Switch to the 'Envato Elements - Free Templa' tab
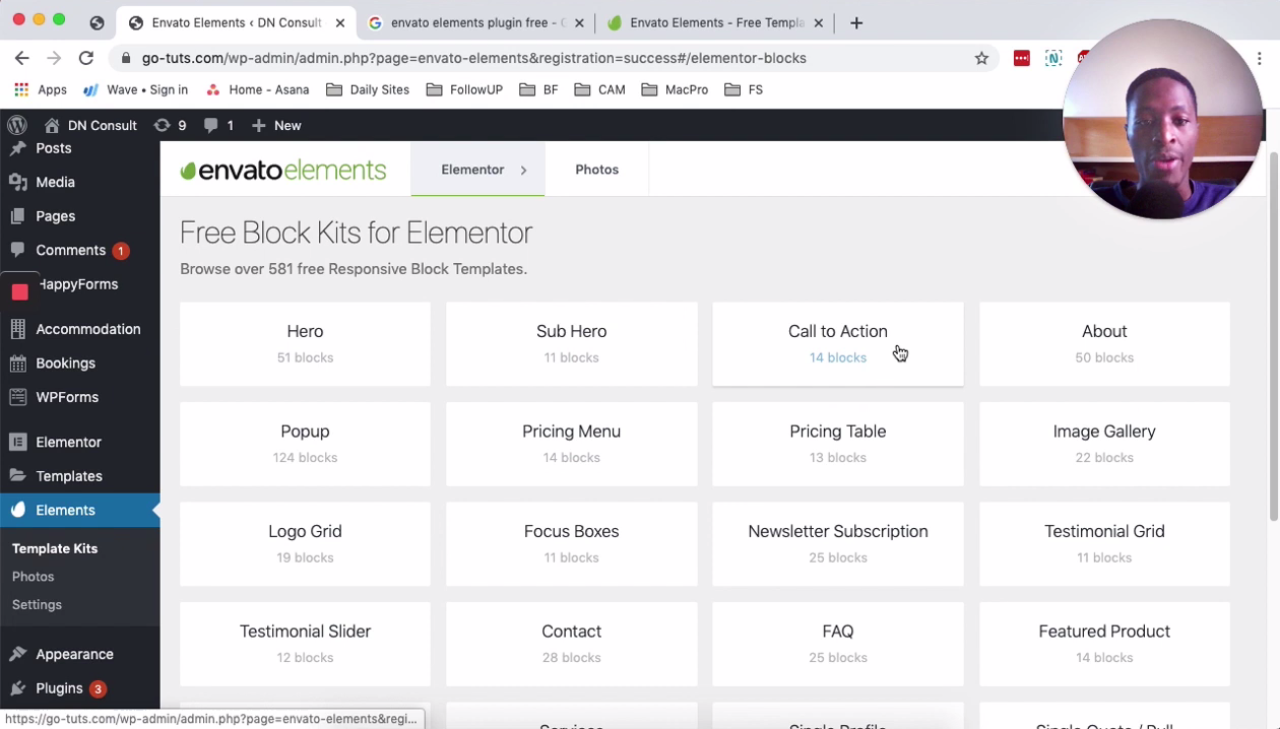This screenshot has height=729, width=1280. pos(716,22)
